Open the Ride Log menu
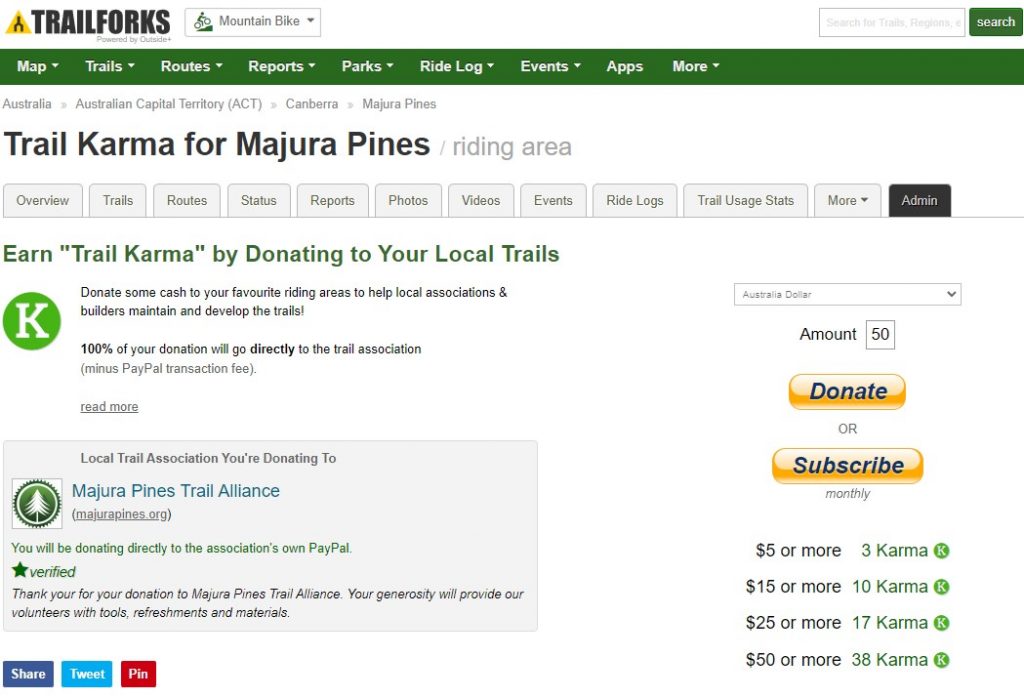 tap(457, 67)
